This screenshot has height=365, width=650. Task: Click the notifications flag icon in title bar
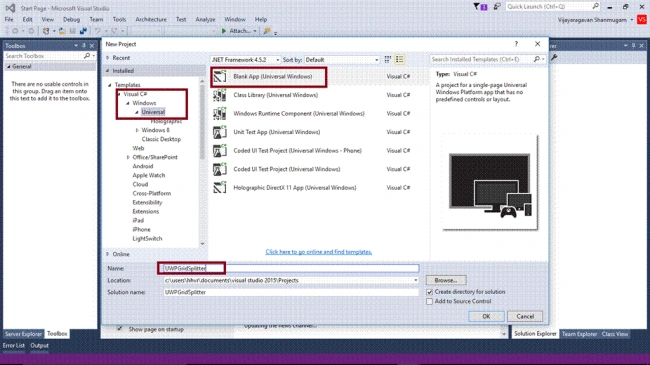[480, 7]
